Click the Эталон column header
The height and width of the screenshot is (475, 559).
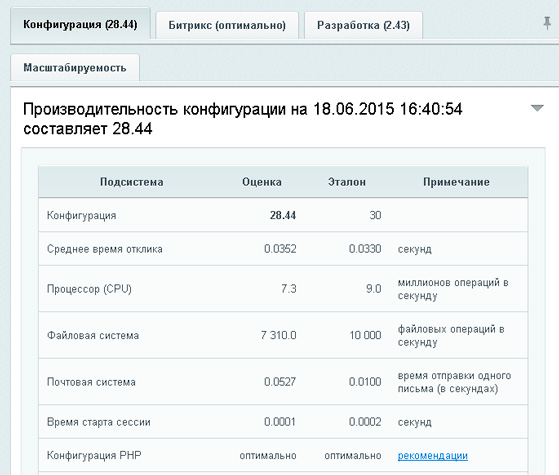coord(347,182)
